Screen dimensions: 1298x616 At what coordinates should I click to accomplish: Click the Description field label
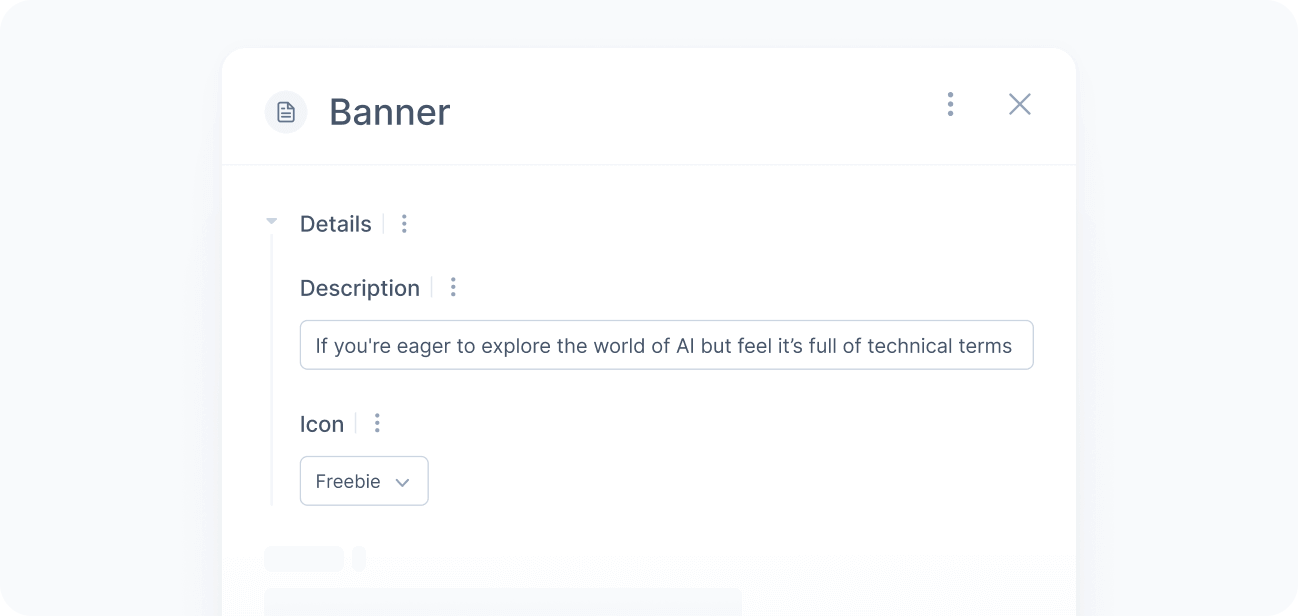point(360,288)
